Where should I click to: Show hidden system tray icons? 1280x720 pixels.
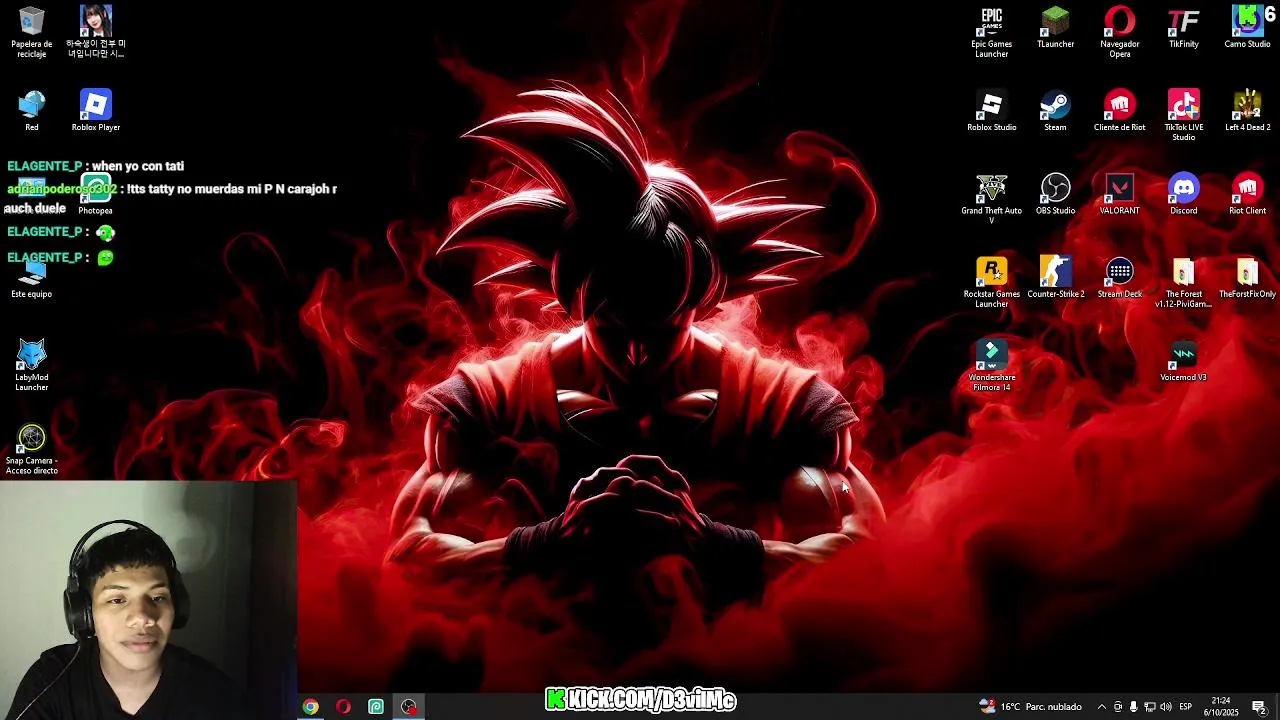pyautogui.click(x=1102, y=706)
